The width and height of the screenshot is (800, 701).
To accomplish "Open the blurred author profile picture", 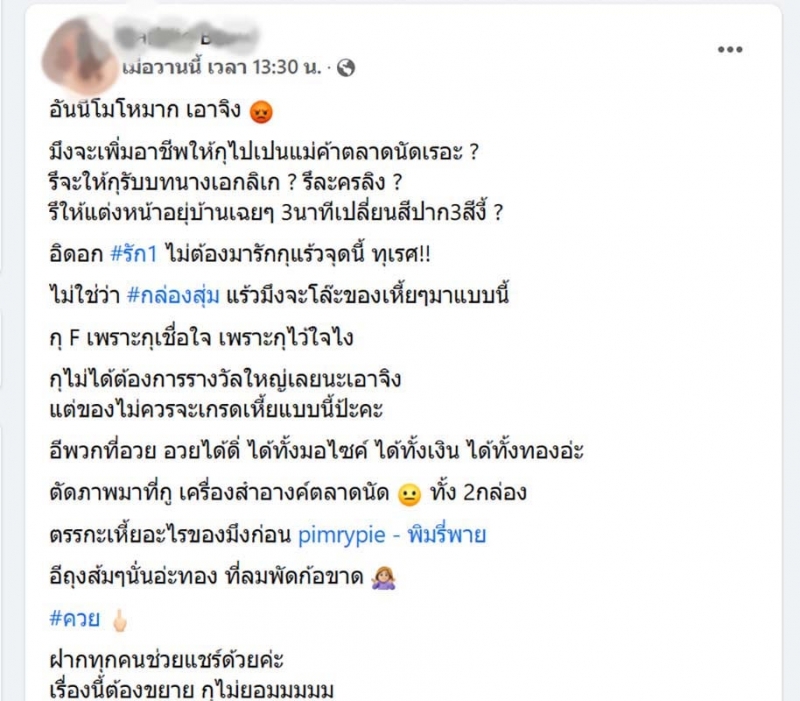I will pyautogui.click(x=80, y=55).
